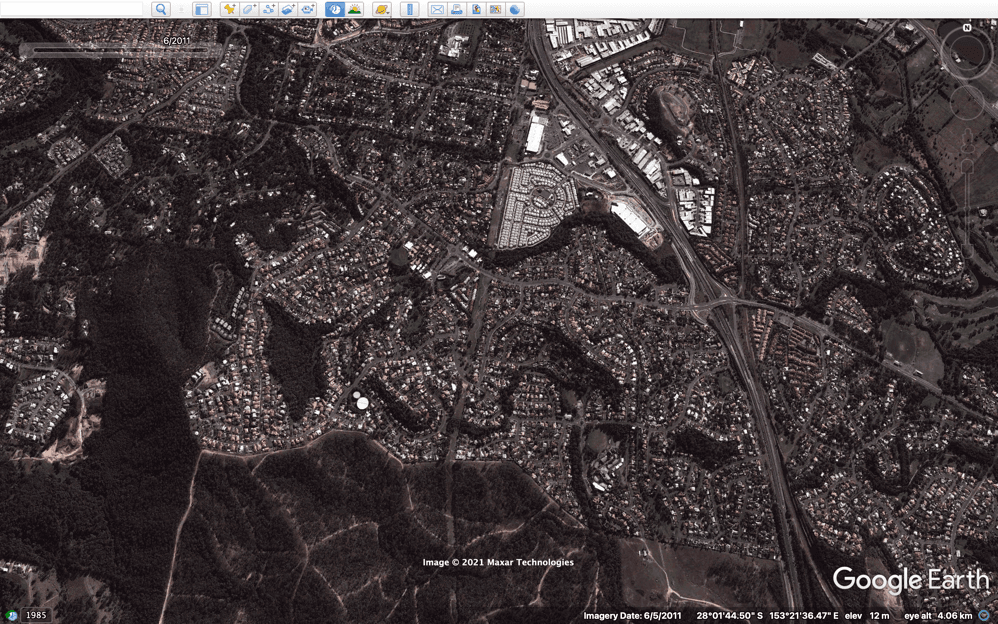
Task: Click the Imagery Date 6/5/2011 text
Action: pos(632,616)
